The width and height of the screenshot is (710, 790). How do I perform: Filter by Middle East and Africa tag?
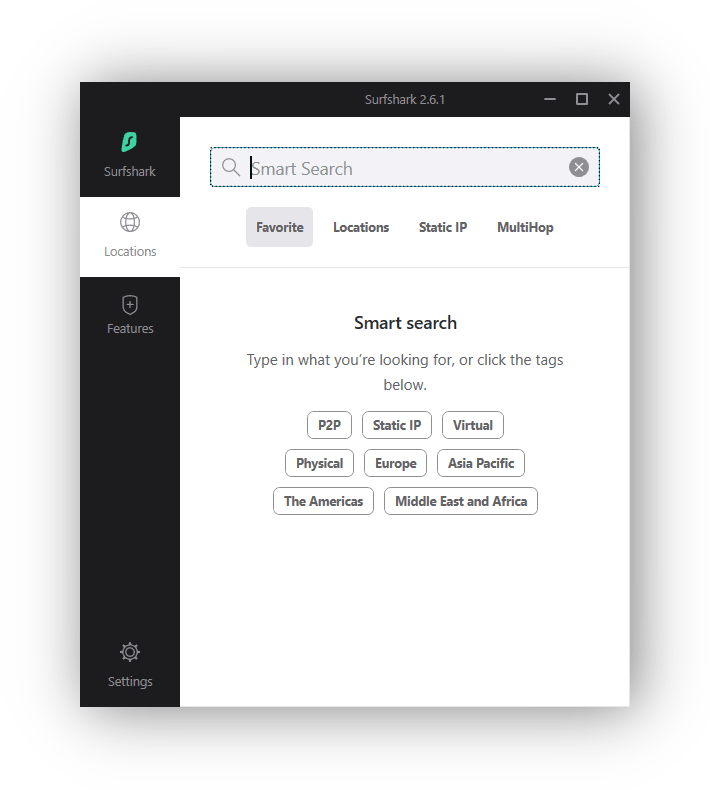click(x=461, y=501)
